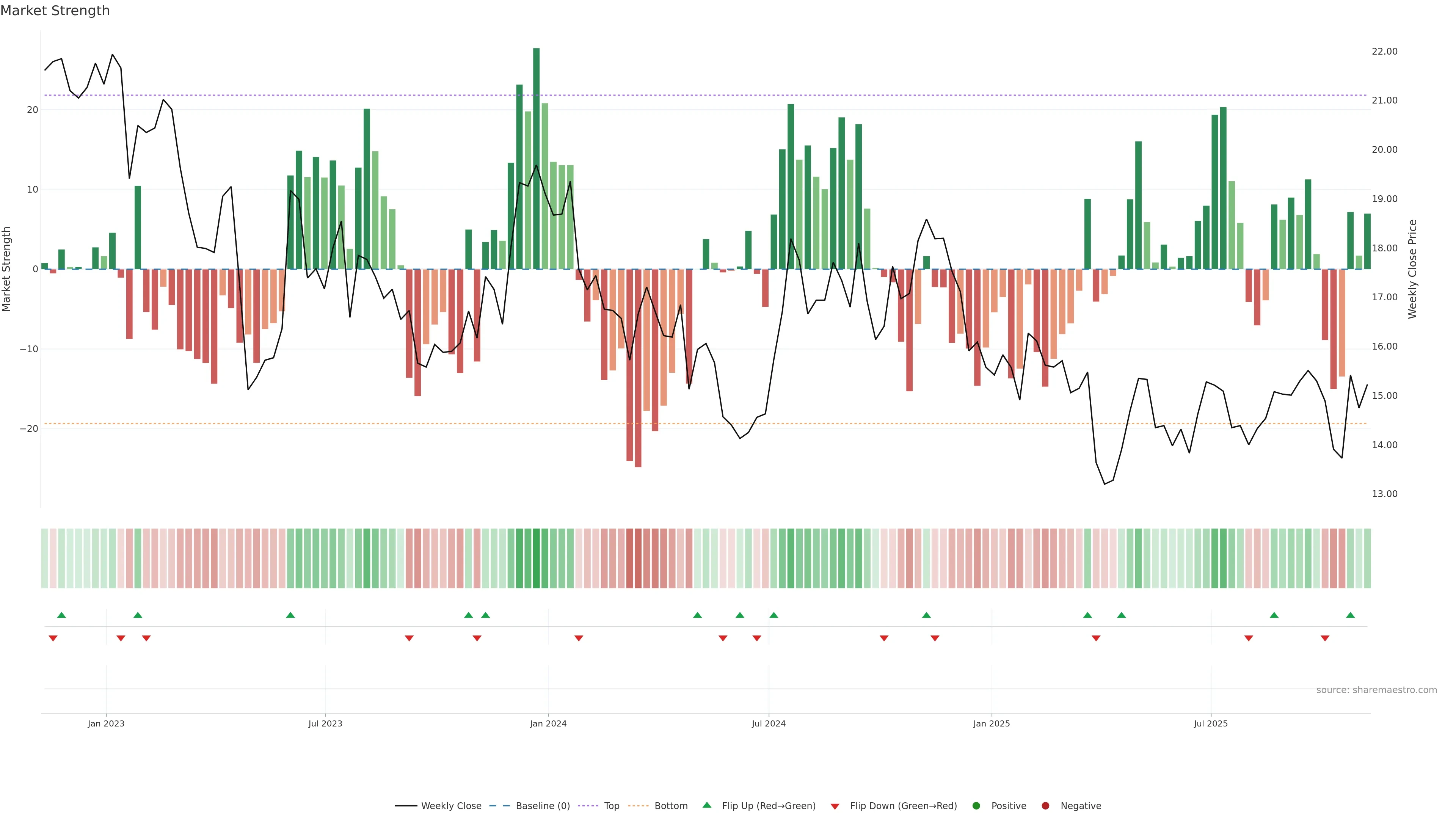Click Flip Down red triangle legend icon
1456x819 pixels.
pos(835,806)
